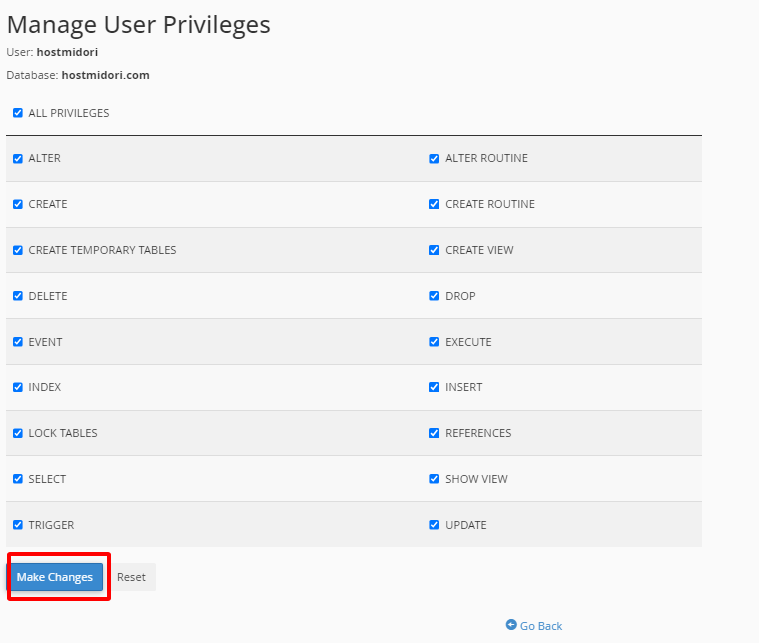
Task: Click the SHOW VIEW label text
Action: 476,479
